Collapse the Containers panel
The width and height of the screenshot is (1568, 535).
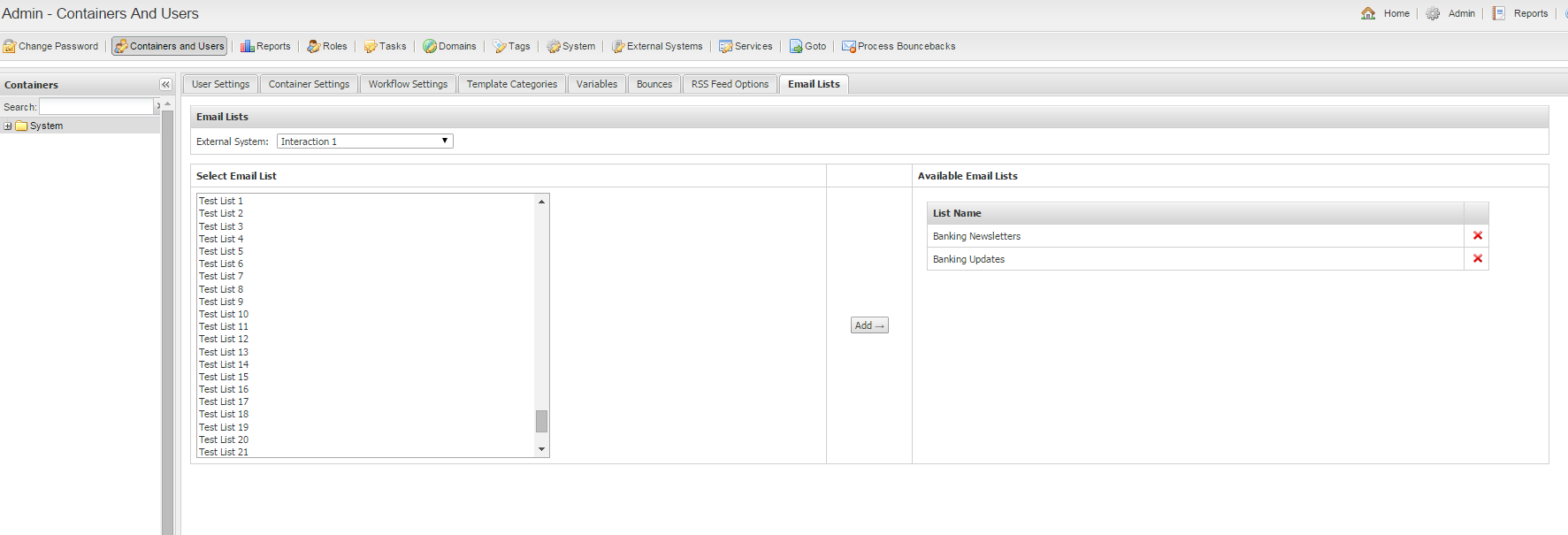165,85
